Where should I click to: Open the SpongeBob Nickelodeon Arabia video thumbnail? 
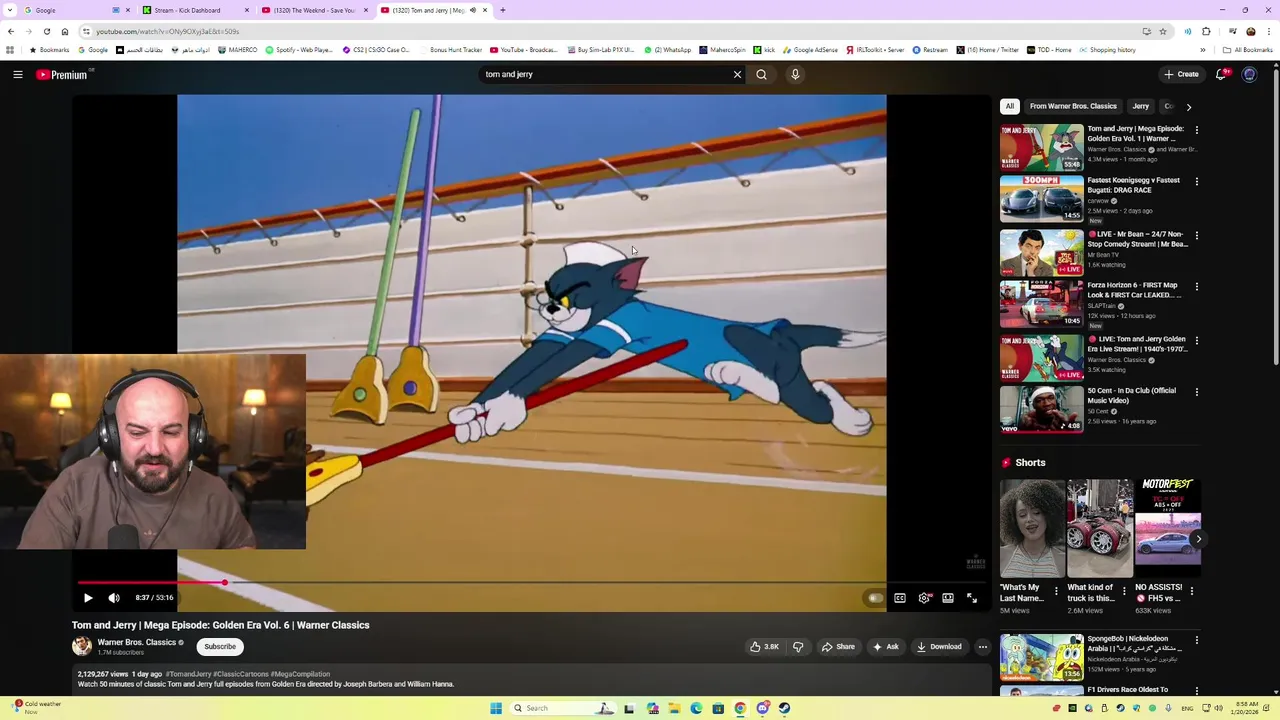1041,657
